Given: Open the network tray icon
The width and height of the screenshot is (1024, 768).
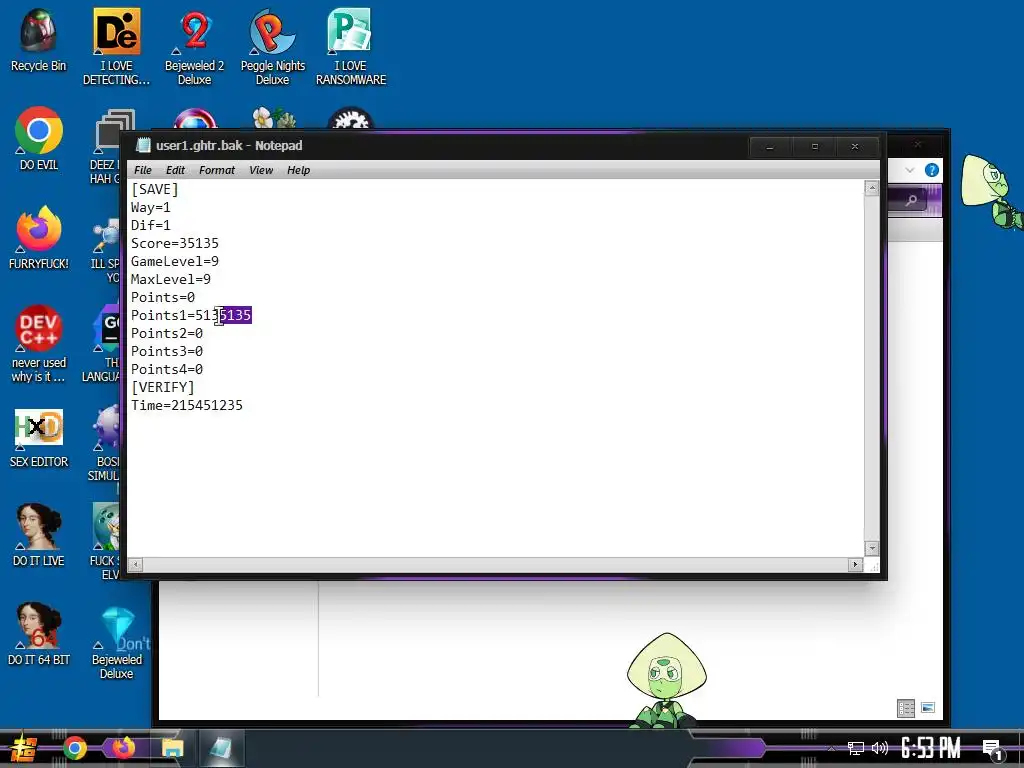Looking at the screenshot, I should click(x=855, y=748).
